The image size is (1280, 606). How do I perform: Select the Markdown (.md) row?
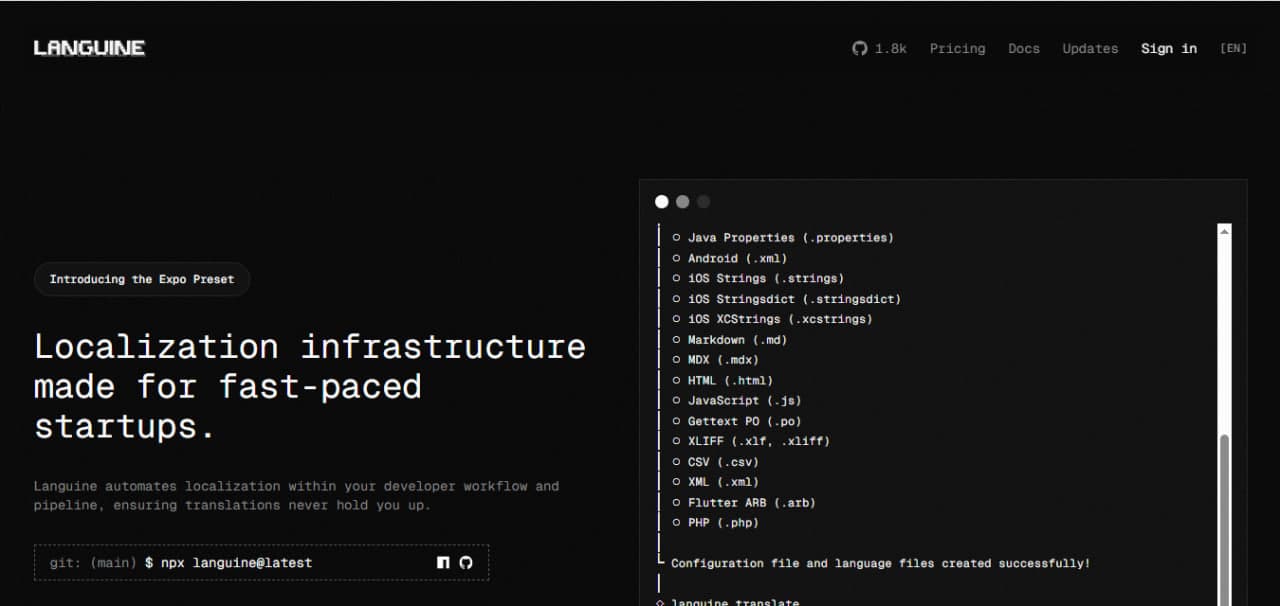tap(729, 340)
